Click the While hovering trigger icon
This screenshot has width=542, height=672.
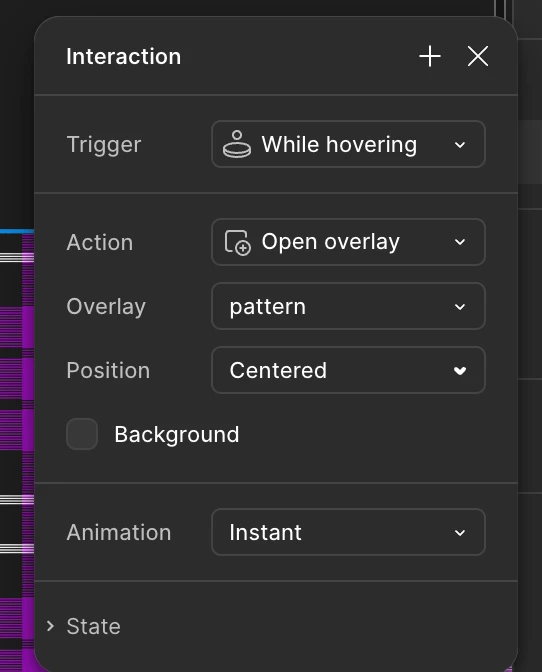click(x=237, y=144)
